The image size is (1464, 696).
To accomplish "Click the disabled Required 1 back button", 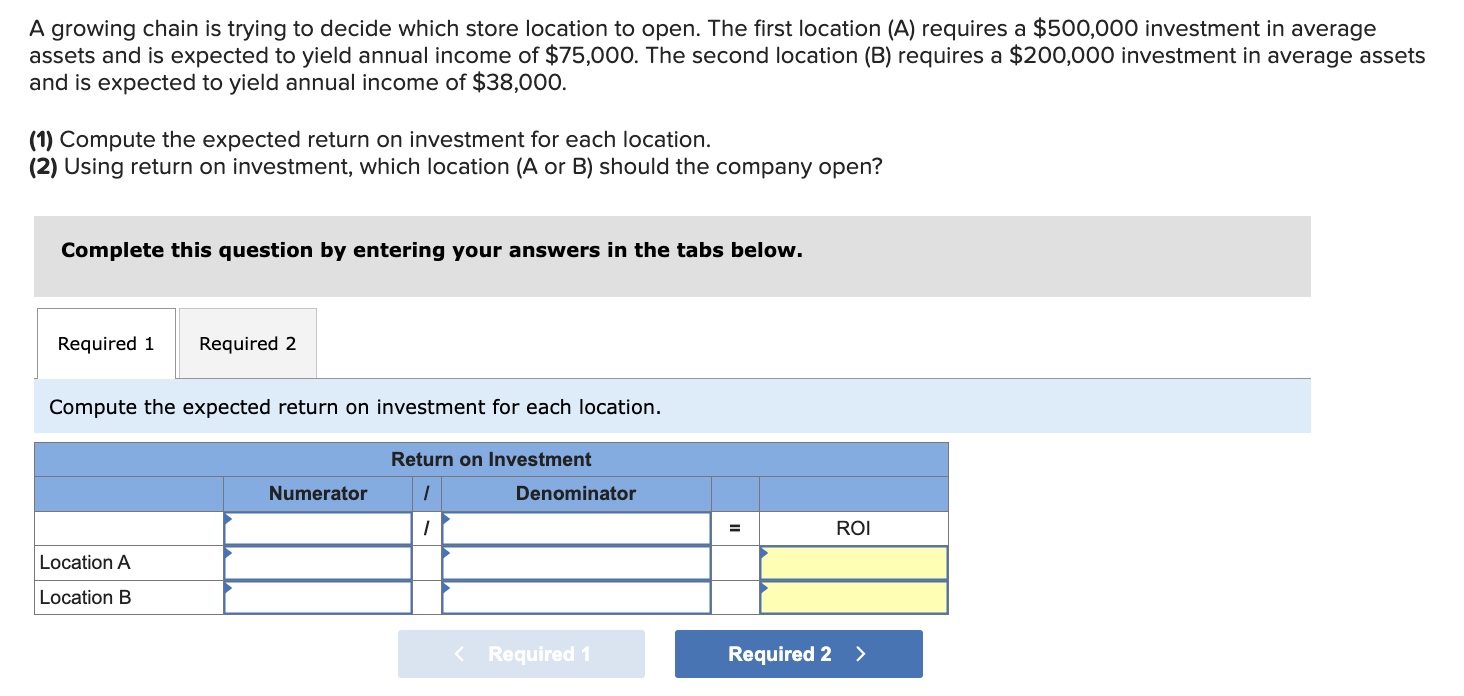I will coord(521,653).
